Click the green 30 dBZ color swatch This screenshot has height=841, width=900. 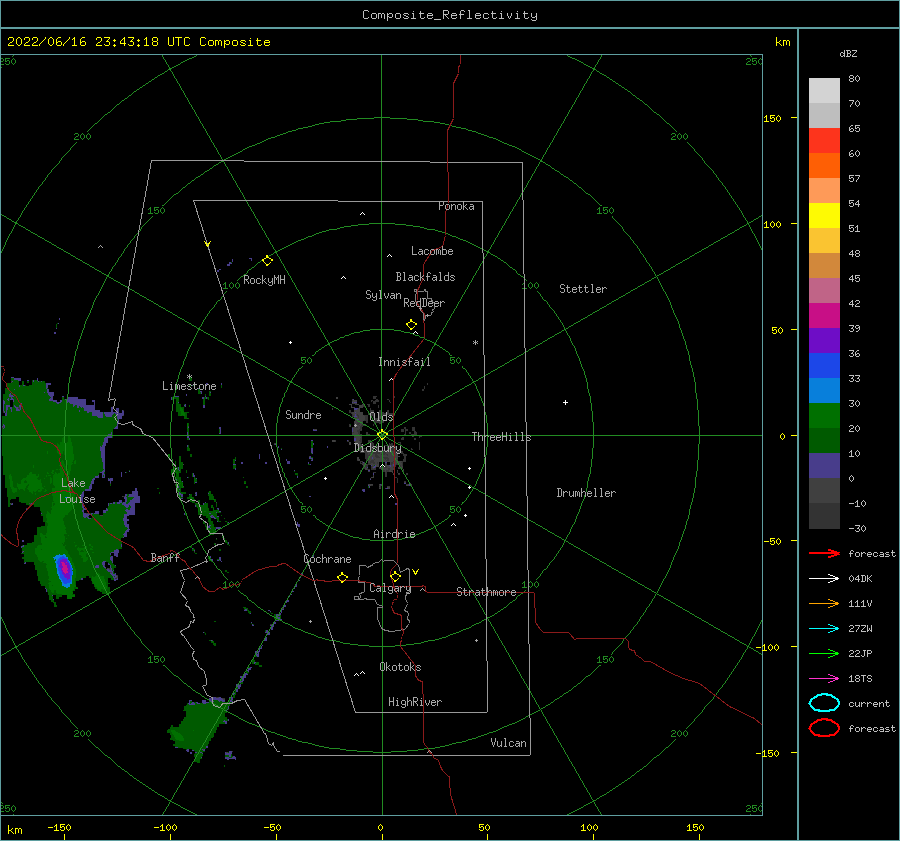[x=824, y=416]
